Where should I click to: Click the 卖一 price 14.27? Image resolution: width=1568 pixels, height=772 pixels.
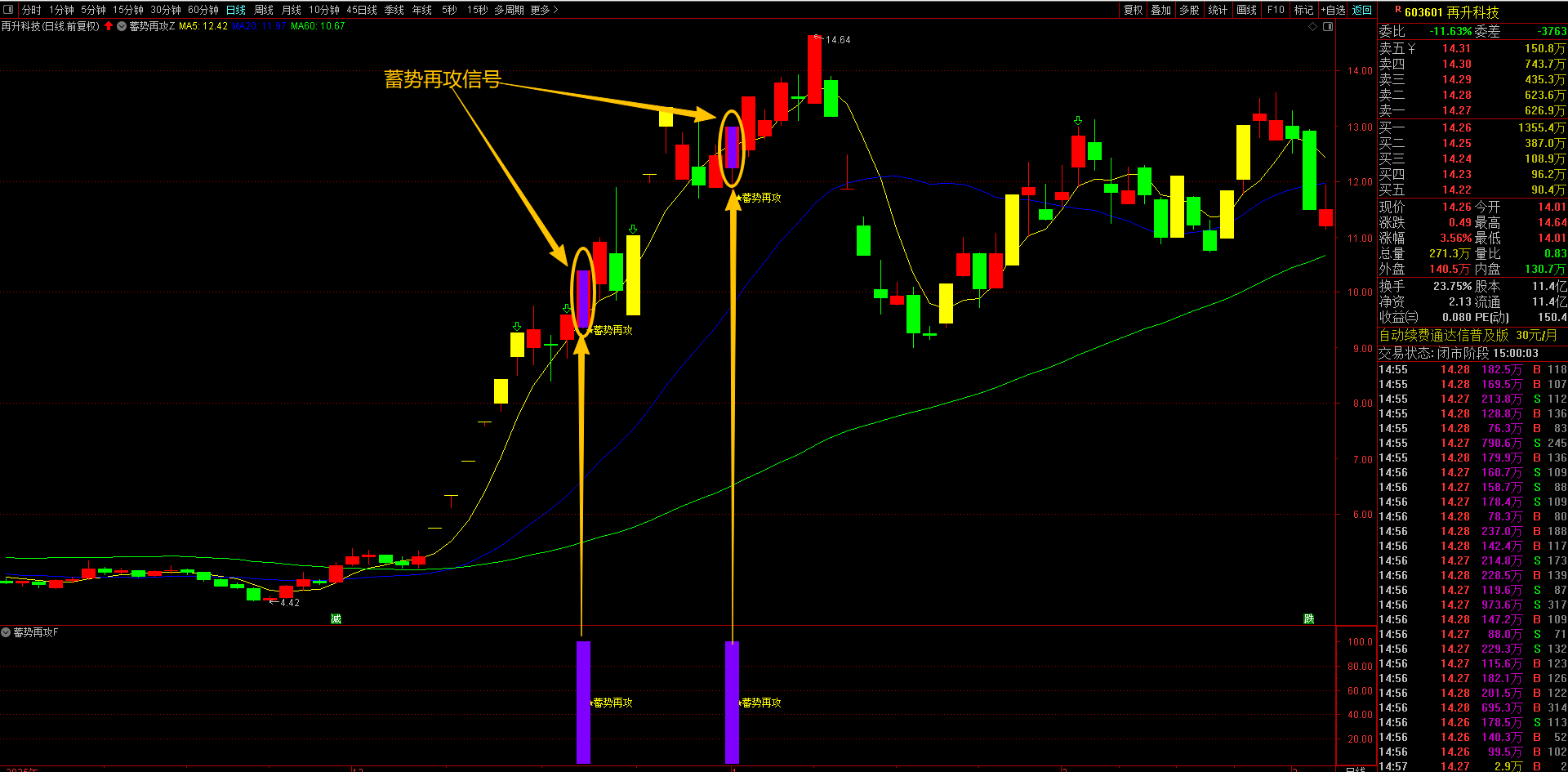click(x=1456, y=110)
